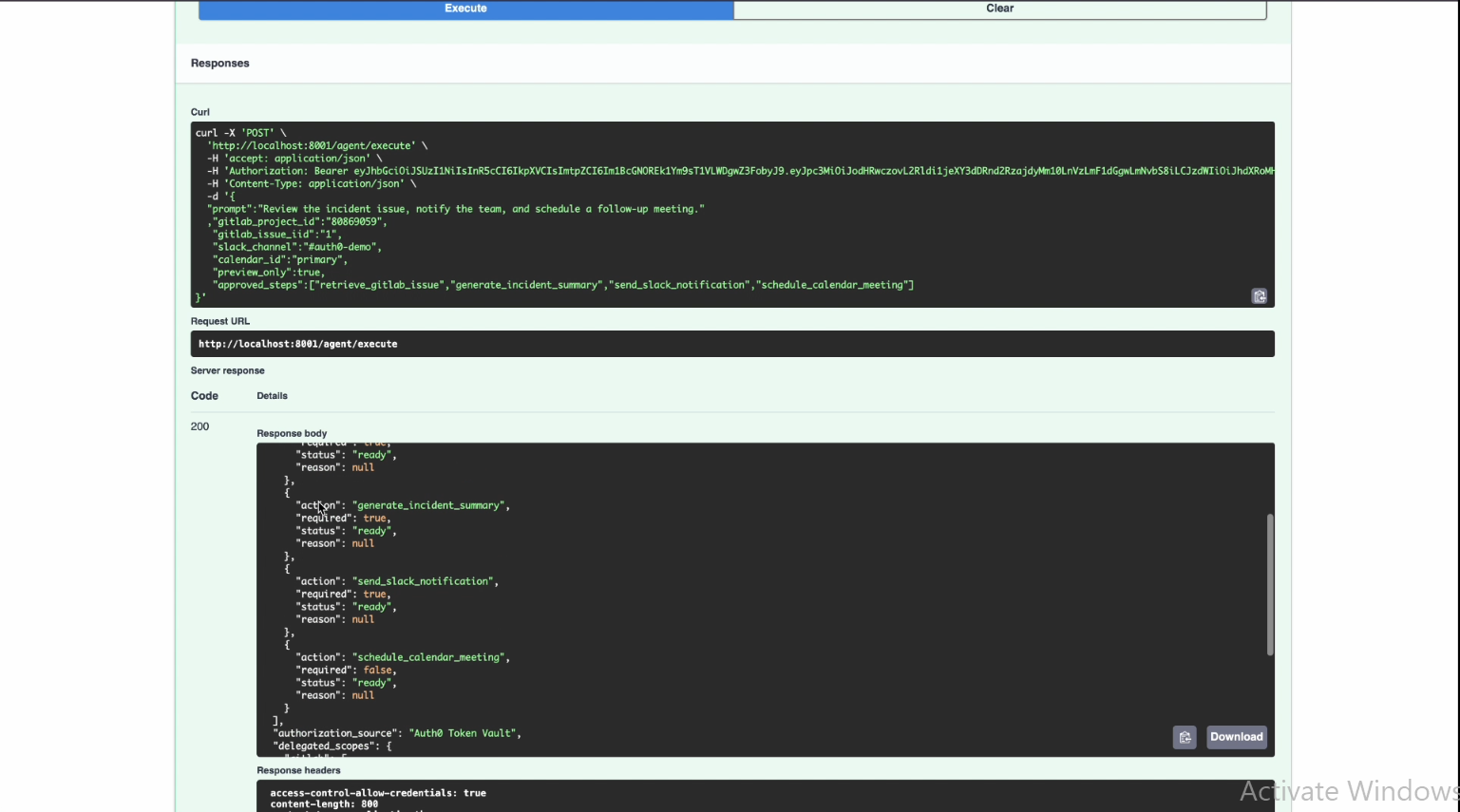The width and height of the screenshot is (1460, 812).
Task: Click the "Response body" label
Action: [x=292, y=433]
